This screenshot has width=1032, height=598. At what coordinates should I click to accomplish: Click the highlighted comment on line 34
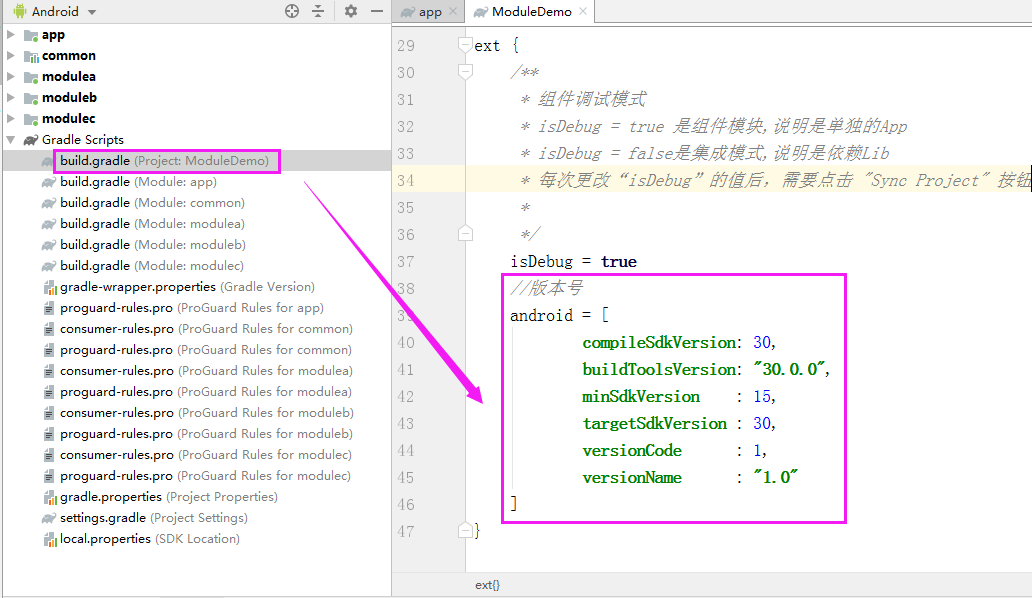775,180
